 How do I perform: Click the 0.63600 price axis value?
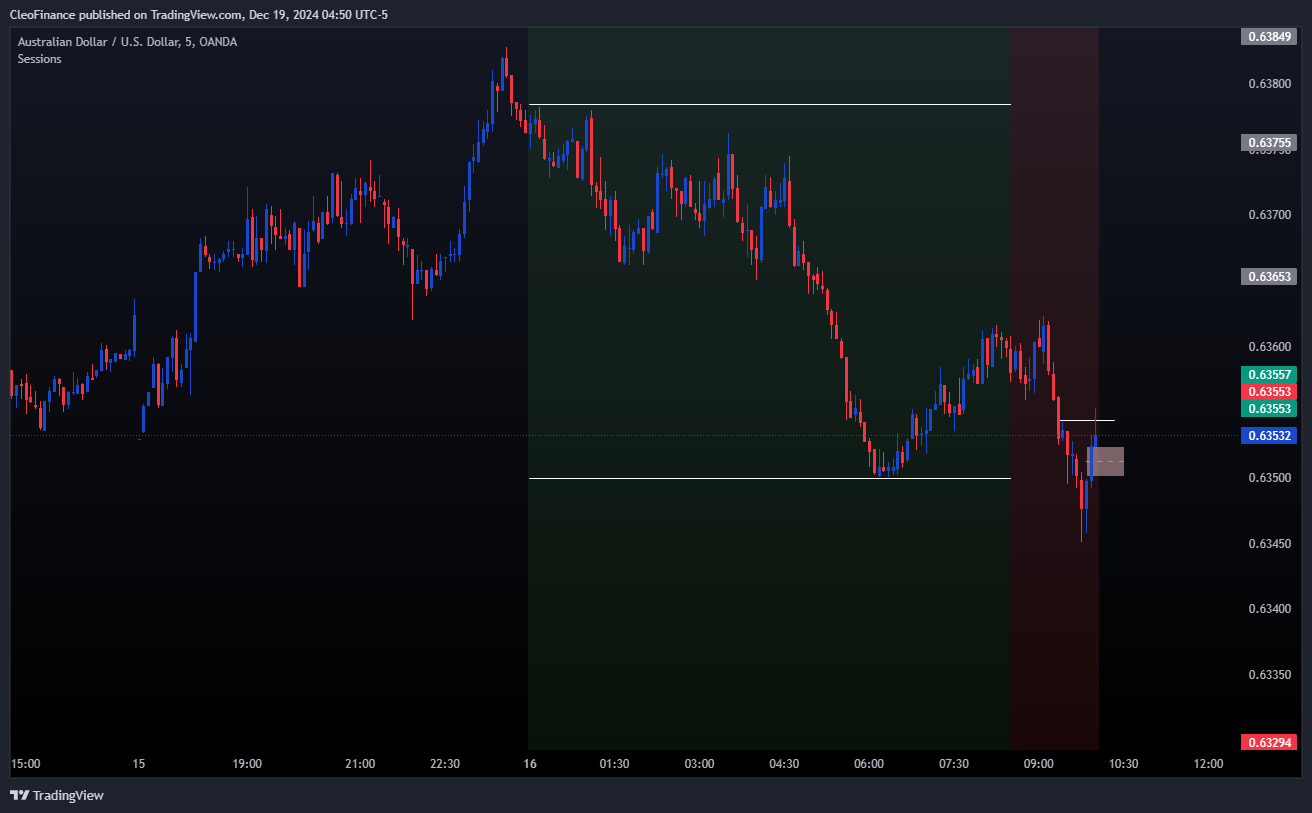[x=1269, y=347]
